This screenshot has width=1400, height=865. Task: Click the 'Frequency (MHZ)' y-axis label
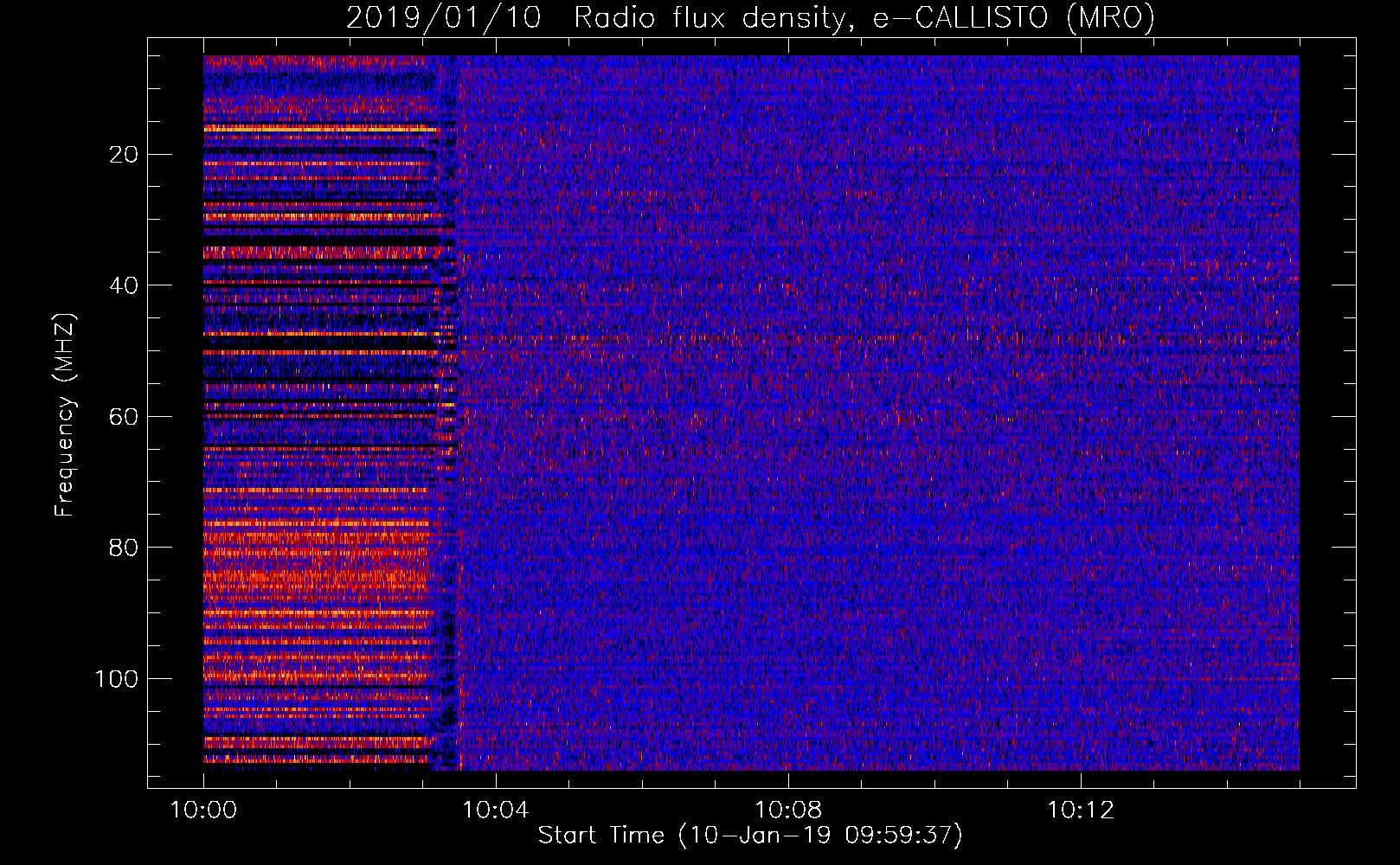65,414
